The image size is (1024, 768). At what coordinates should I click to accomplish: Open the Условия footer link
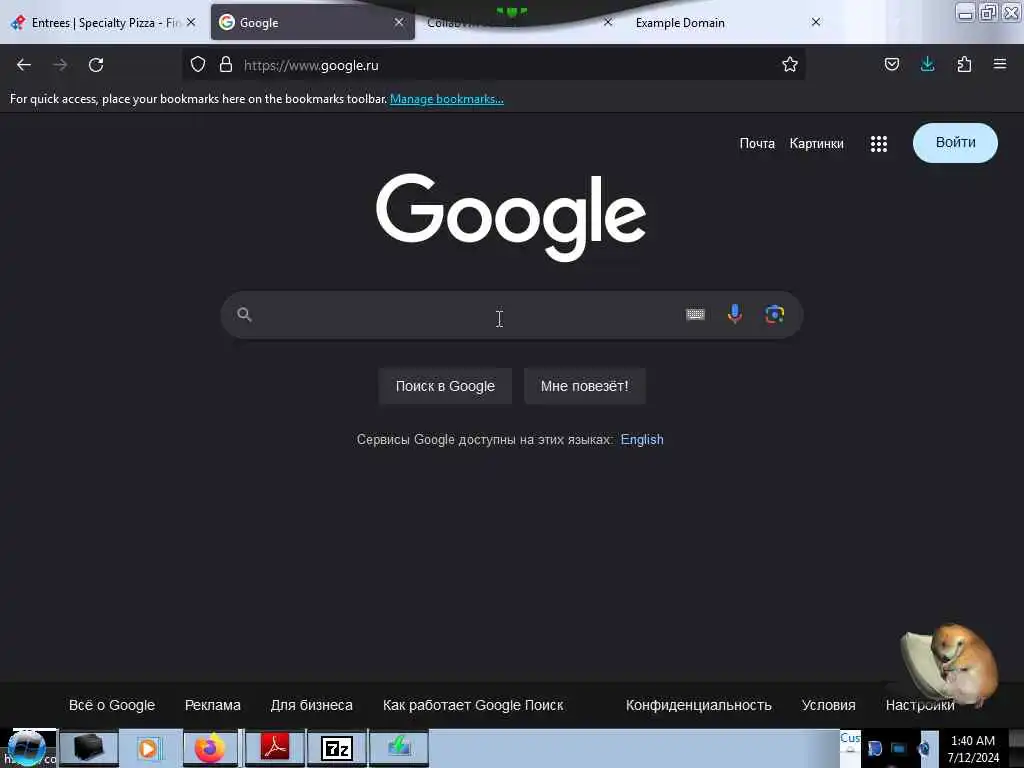[828, 705]
